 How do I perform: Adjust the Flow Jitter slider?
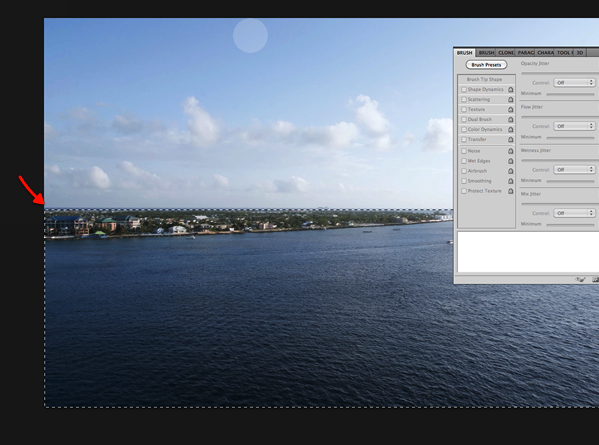(560, 117)
